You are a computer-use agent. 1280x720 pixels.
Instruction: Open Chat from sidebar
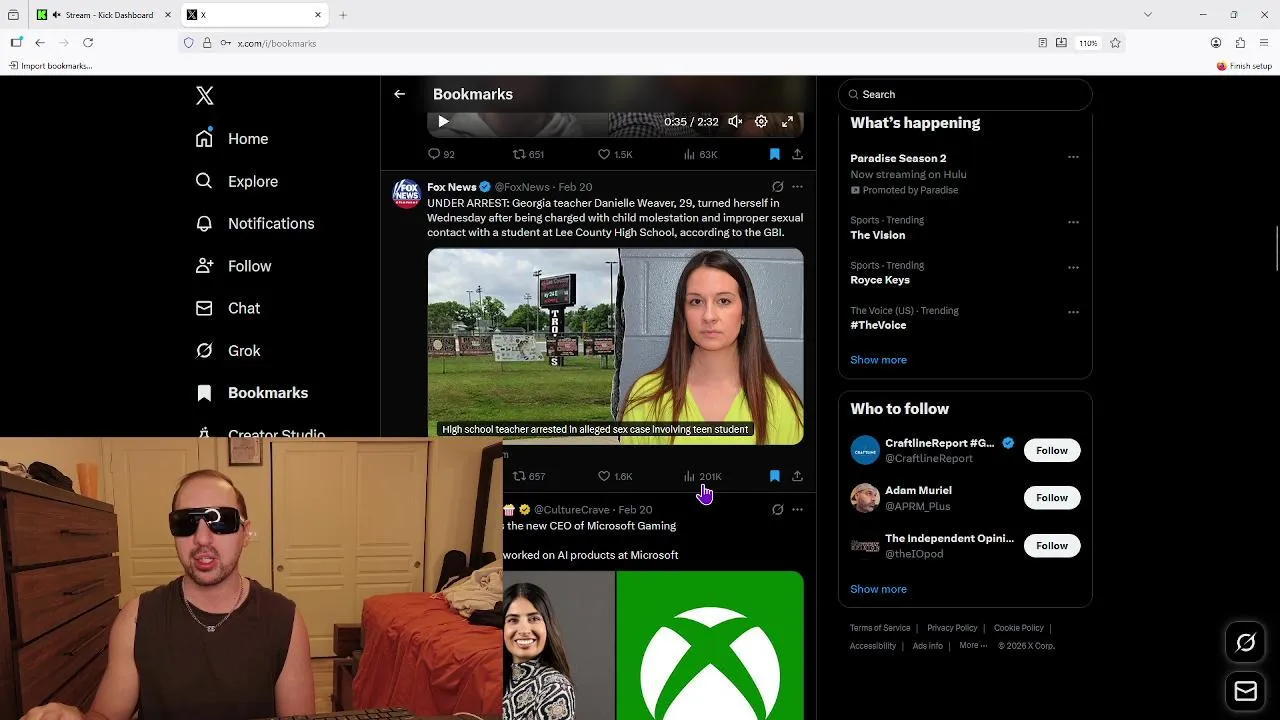[228, 308]
